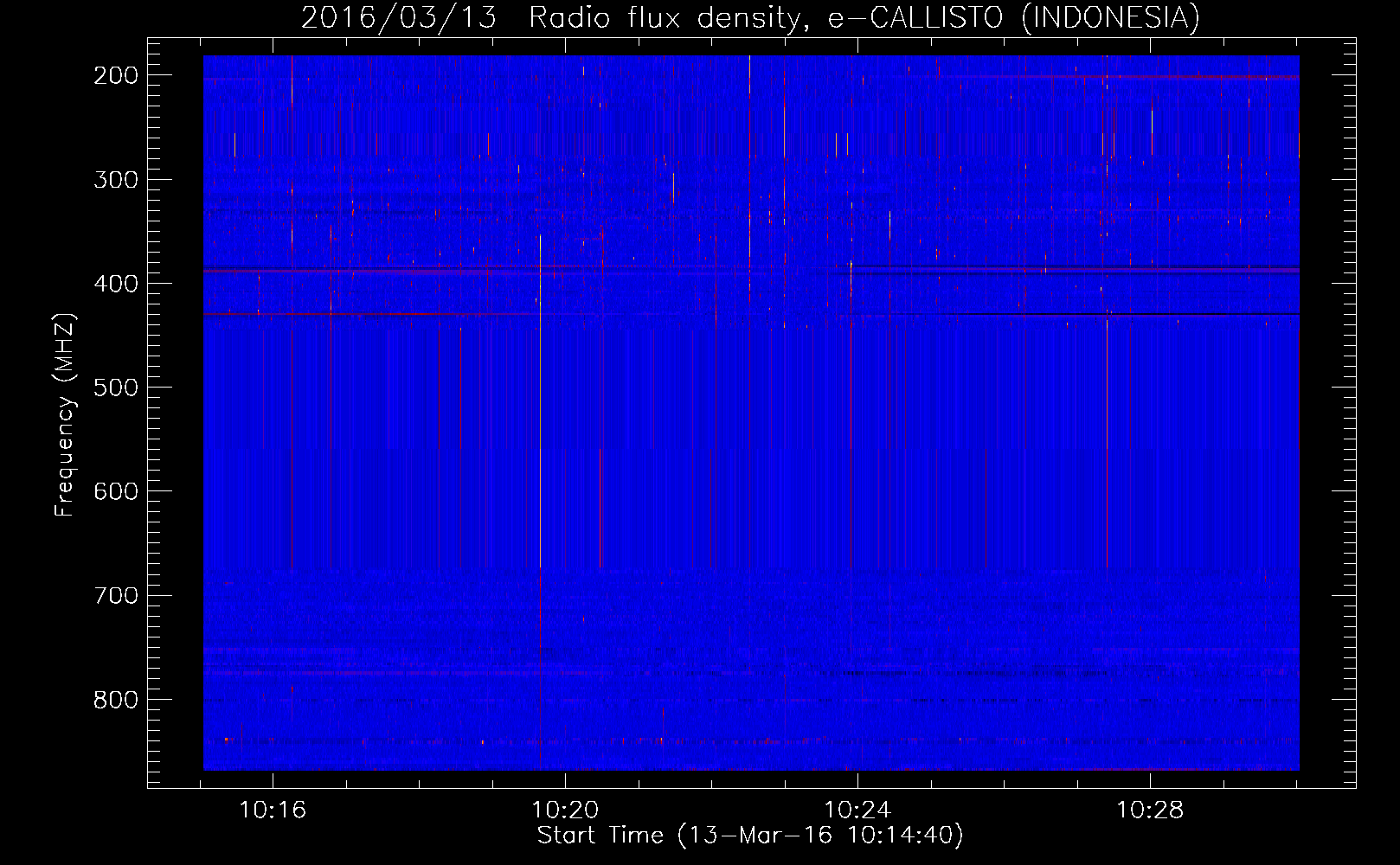
Task: Select the "Frequency (MHZ)" axis label
Action: 66,414
